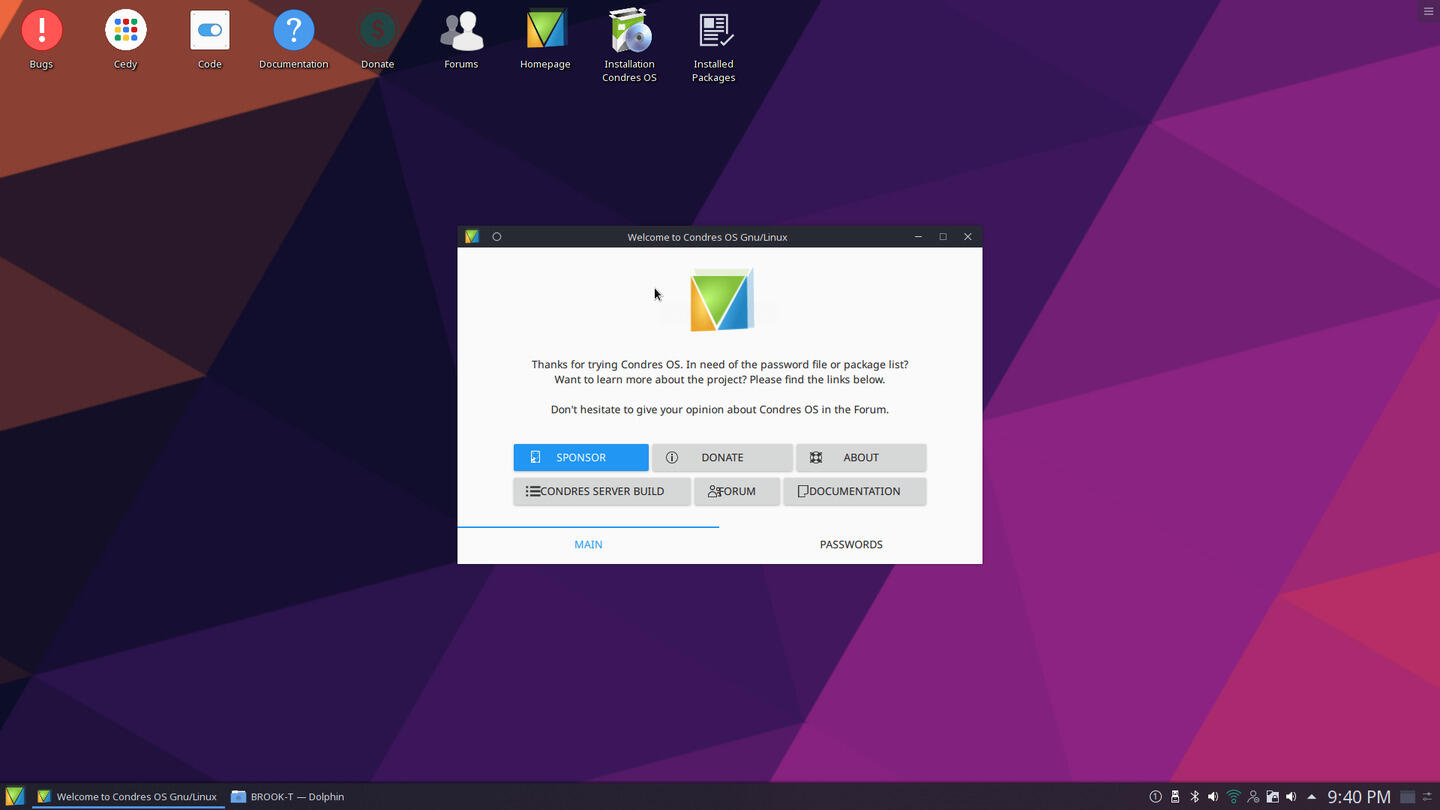The image size is (1440, 810).
Task: Click the DONATE button in the welcome window
Action: (x=722, y=457)
